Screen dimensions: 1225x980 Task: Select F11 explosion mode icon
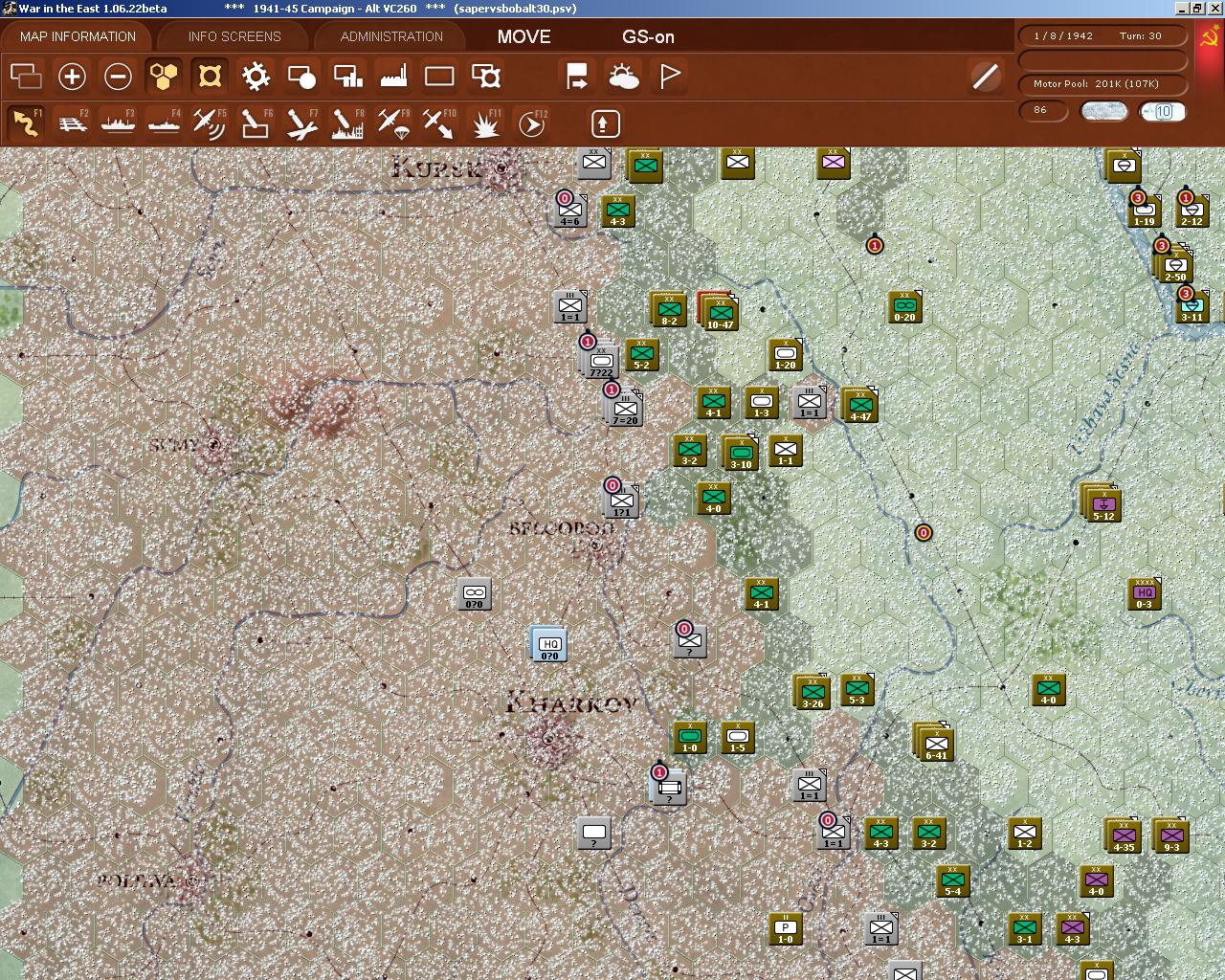[485, 122]
